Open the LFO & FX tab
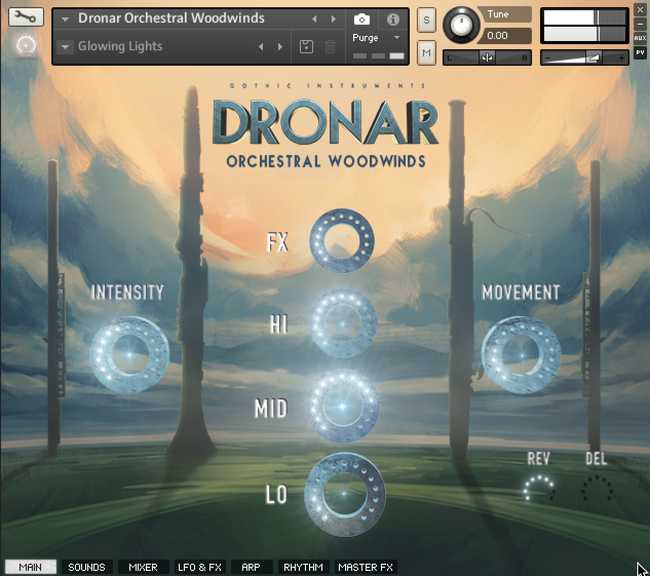650x576 pixels. point(199,567)
